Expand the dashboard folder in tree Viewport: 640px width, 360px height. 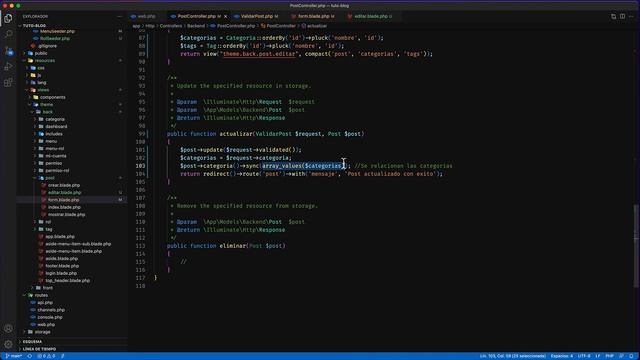56,127
